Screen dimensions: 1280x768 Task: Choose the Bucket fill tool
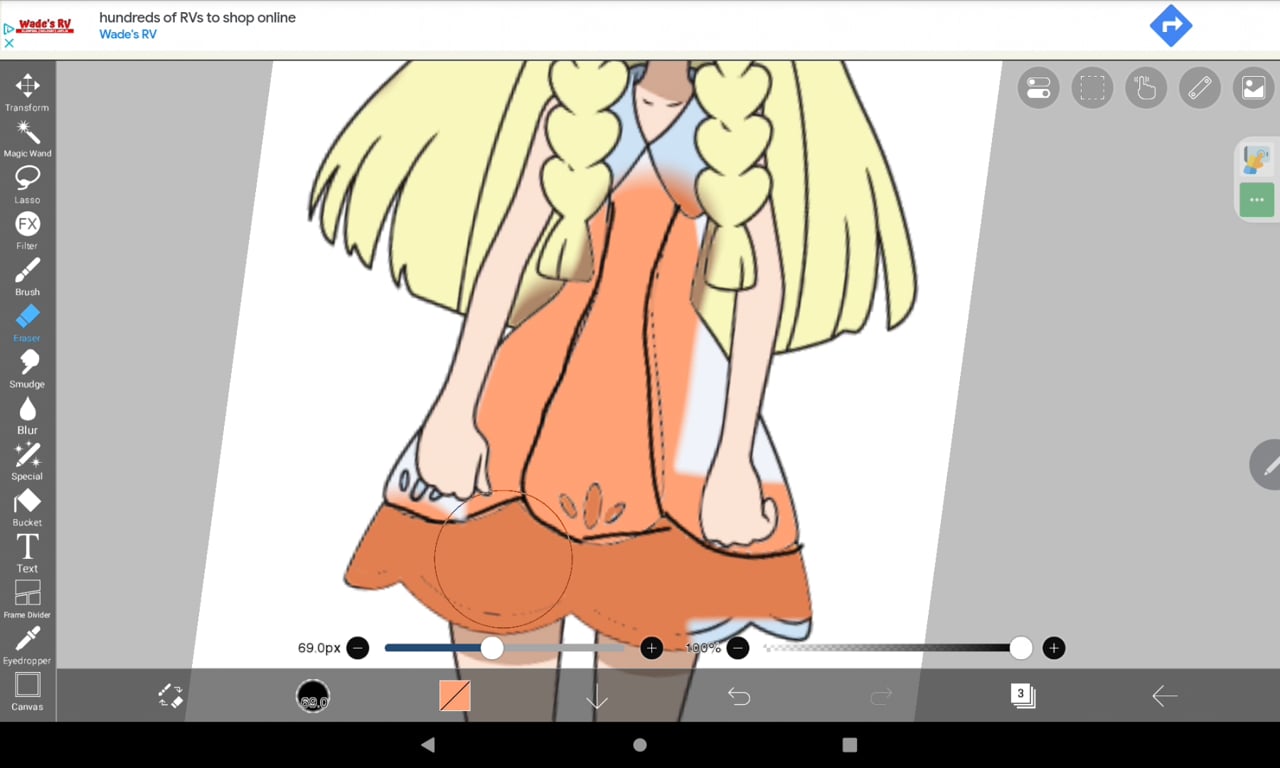27,507
